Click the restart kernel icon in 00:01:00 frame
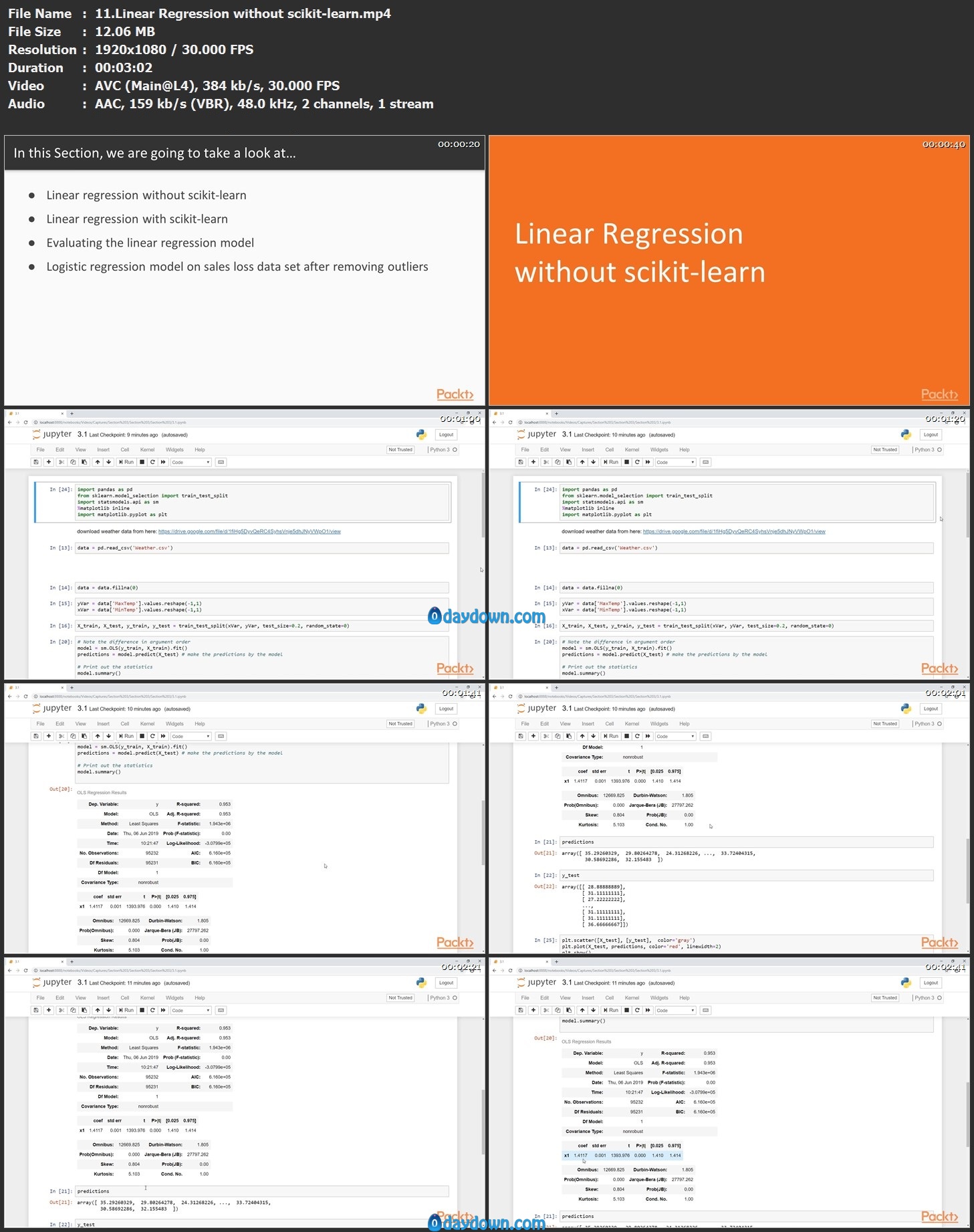Image resolution: width=974 pixels, height=1232 pixels. point(152,462)
